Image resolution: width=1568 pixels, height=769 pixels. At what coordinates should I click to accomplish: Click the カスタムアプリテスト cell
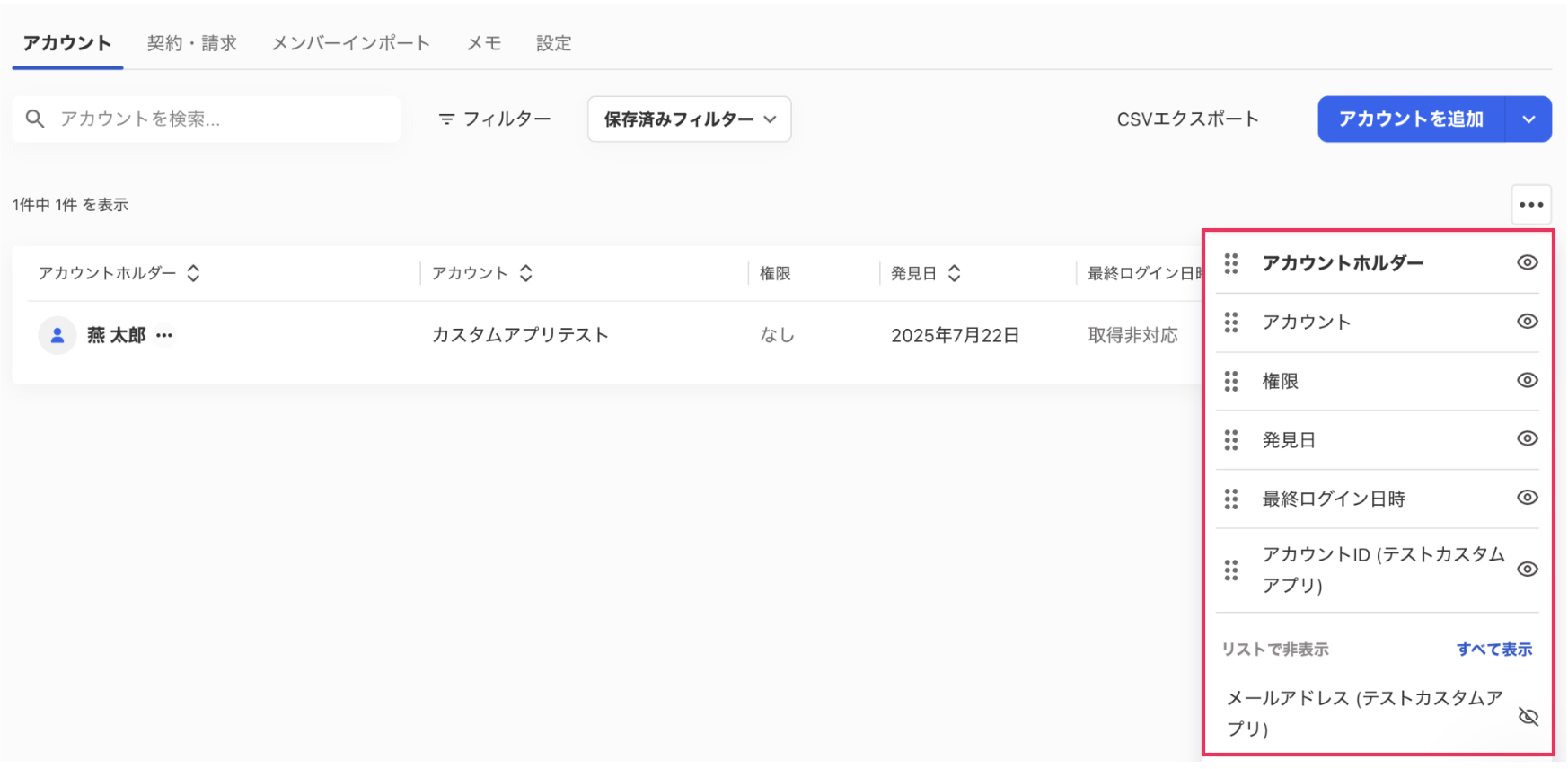click(520, 335)
